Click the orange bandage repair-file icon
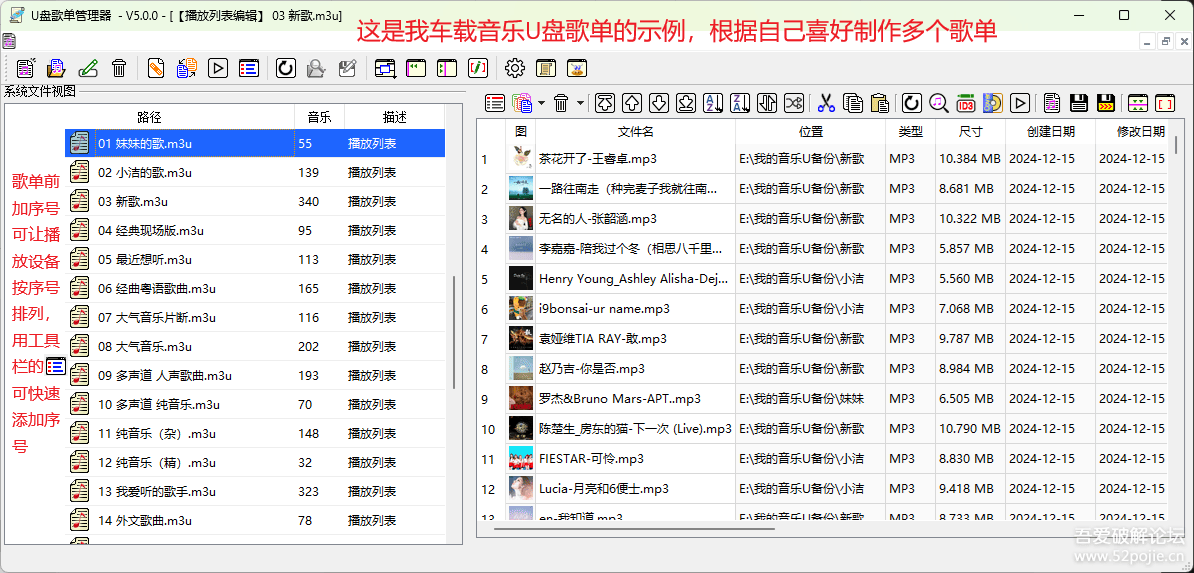Screen dimensions: 1194x573 tap(156, 68)
